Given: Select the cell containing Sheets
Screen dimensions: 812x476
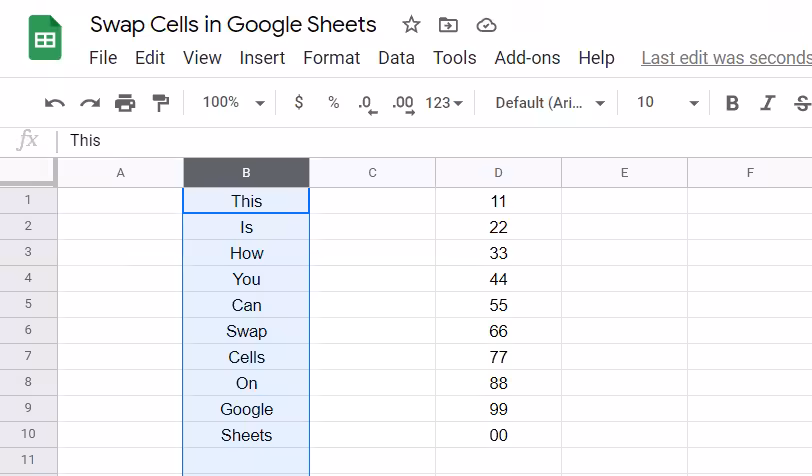Looking at the screenshot, I should (246, 435).
